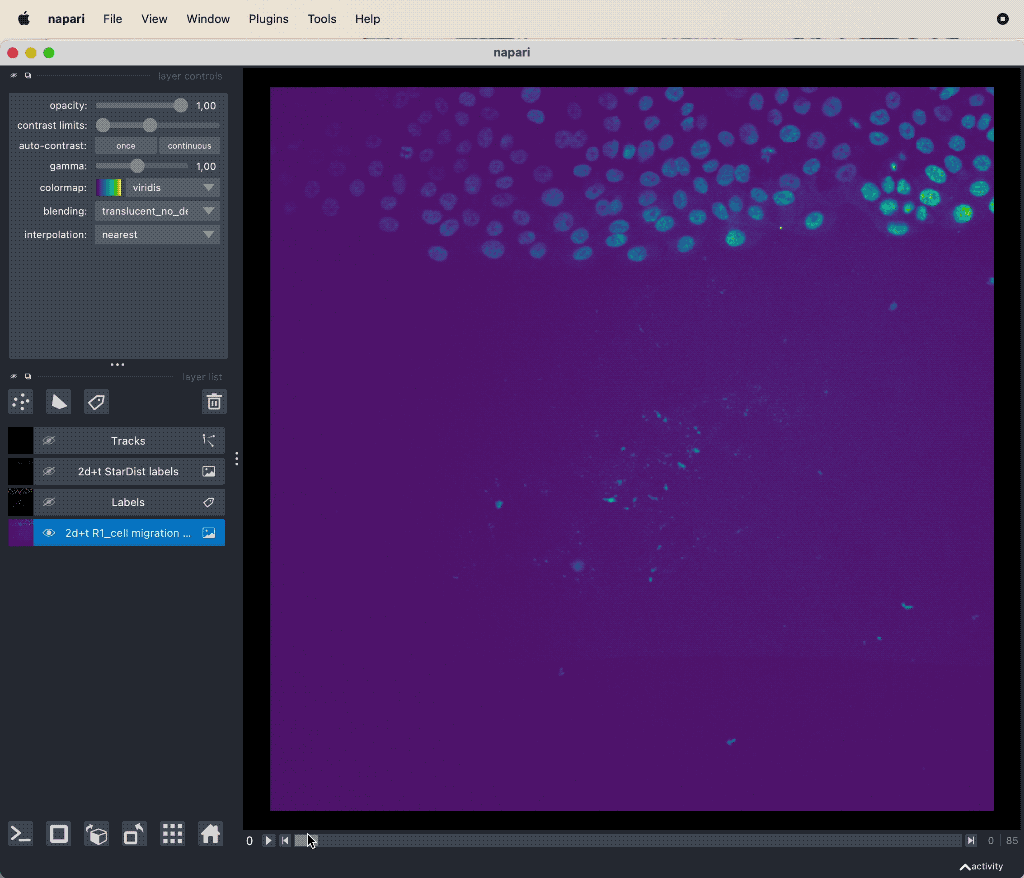Enable grid mode view
The height and width of the screenshot is (878, 1024).
pyautogui.click(x=172, y=834)
